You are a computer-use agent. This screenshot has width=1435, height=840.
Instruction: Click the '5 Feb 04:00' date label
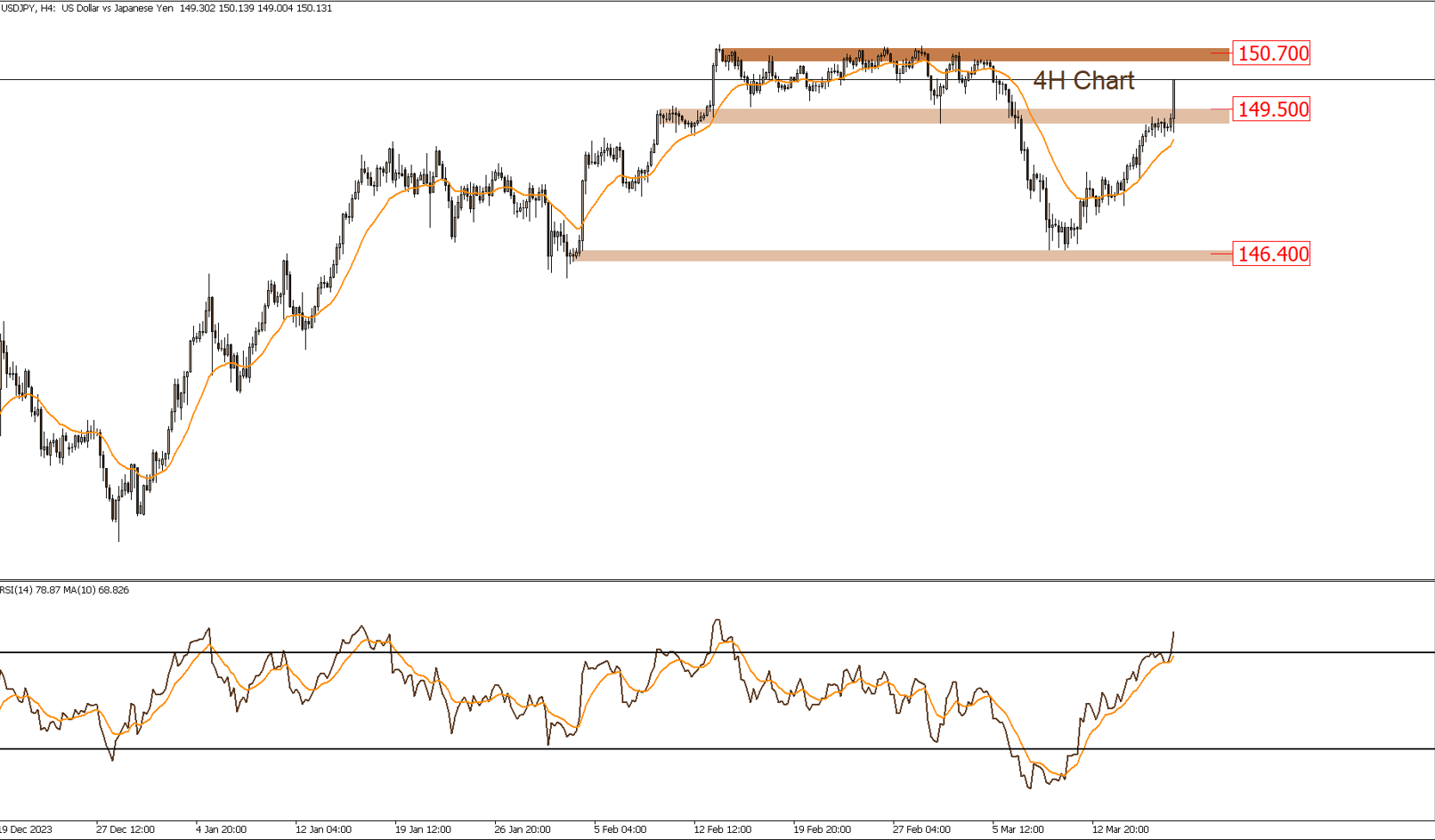tap(619, 828)
